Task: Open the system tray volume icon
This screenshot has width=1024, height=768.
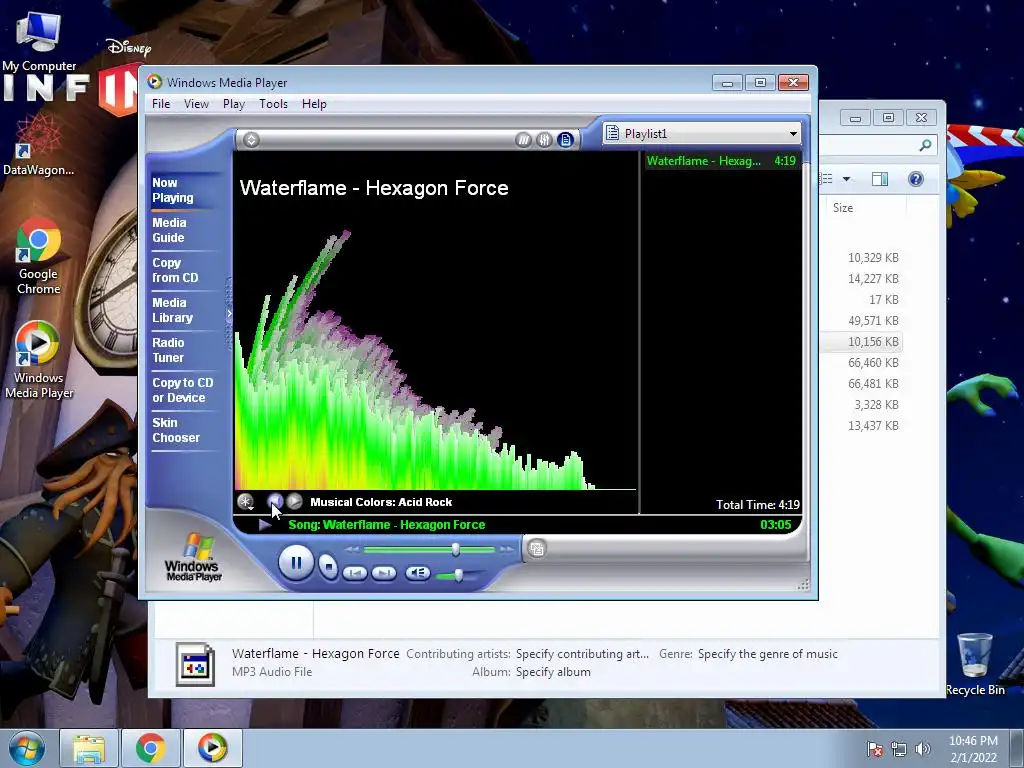Action: tap(922, 749)
